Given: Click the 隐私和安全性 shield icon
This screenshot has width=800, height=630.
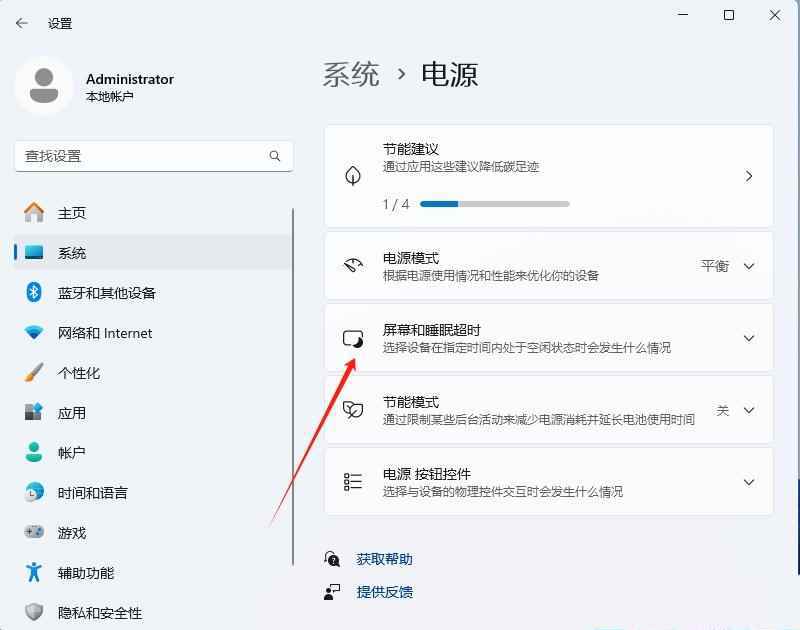Looking at the screenshot, I should pos(34,612).
